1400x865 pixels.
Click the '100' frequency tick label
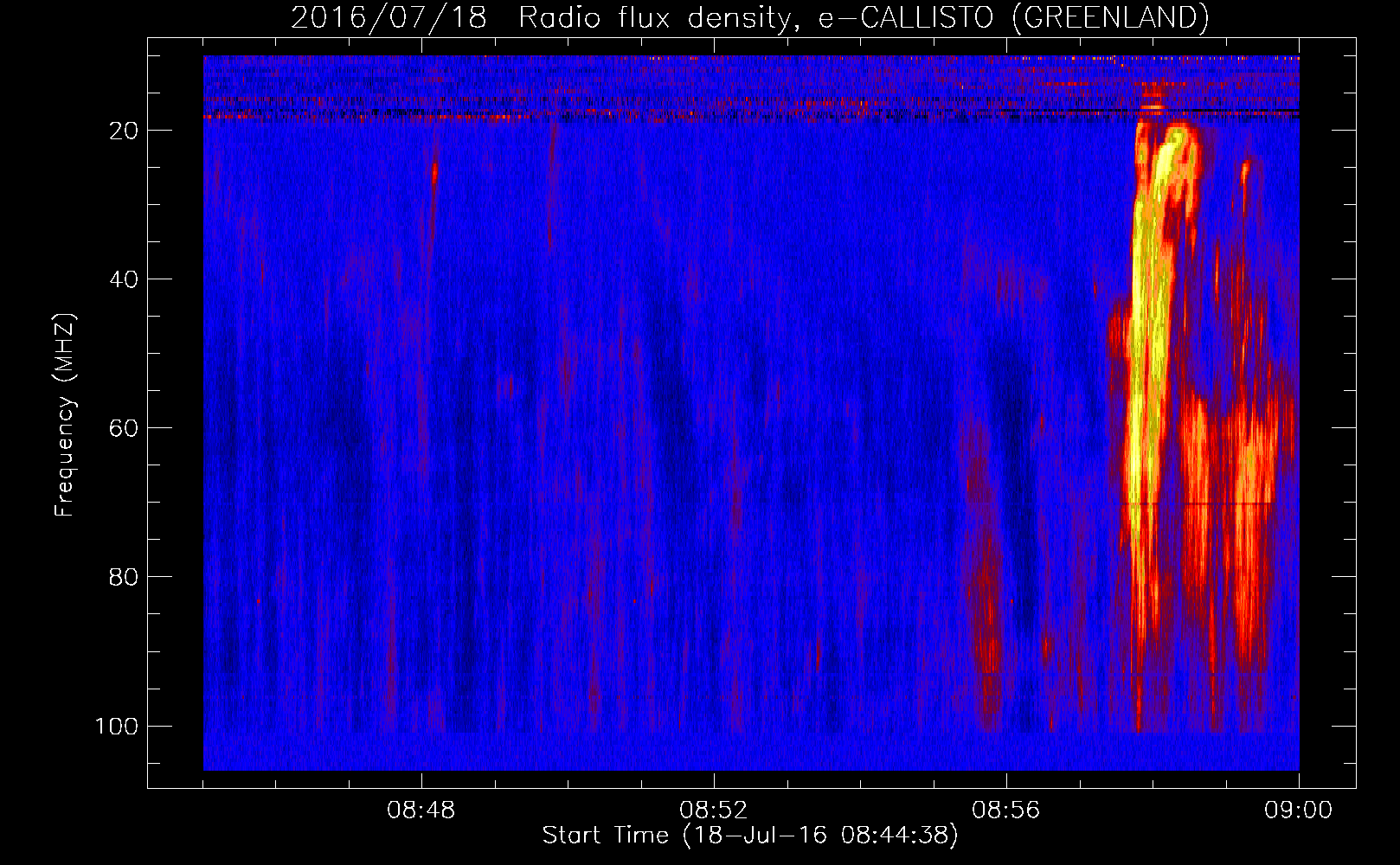click(x=117, y=726)
